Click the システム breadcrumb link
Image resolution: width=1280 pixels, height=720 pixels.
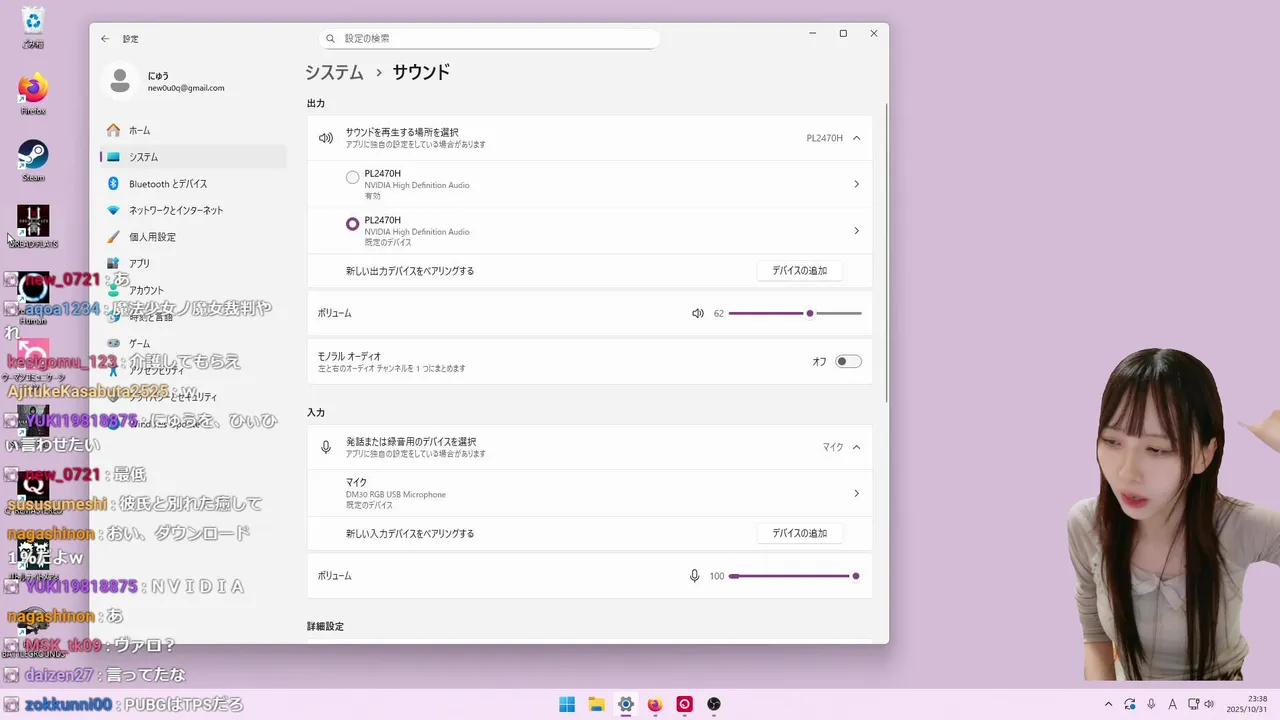pos(334,72)
